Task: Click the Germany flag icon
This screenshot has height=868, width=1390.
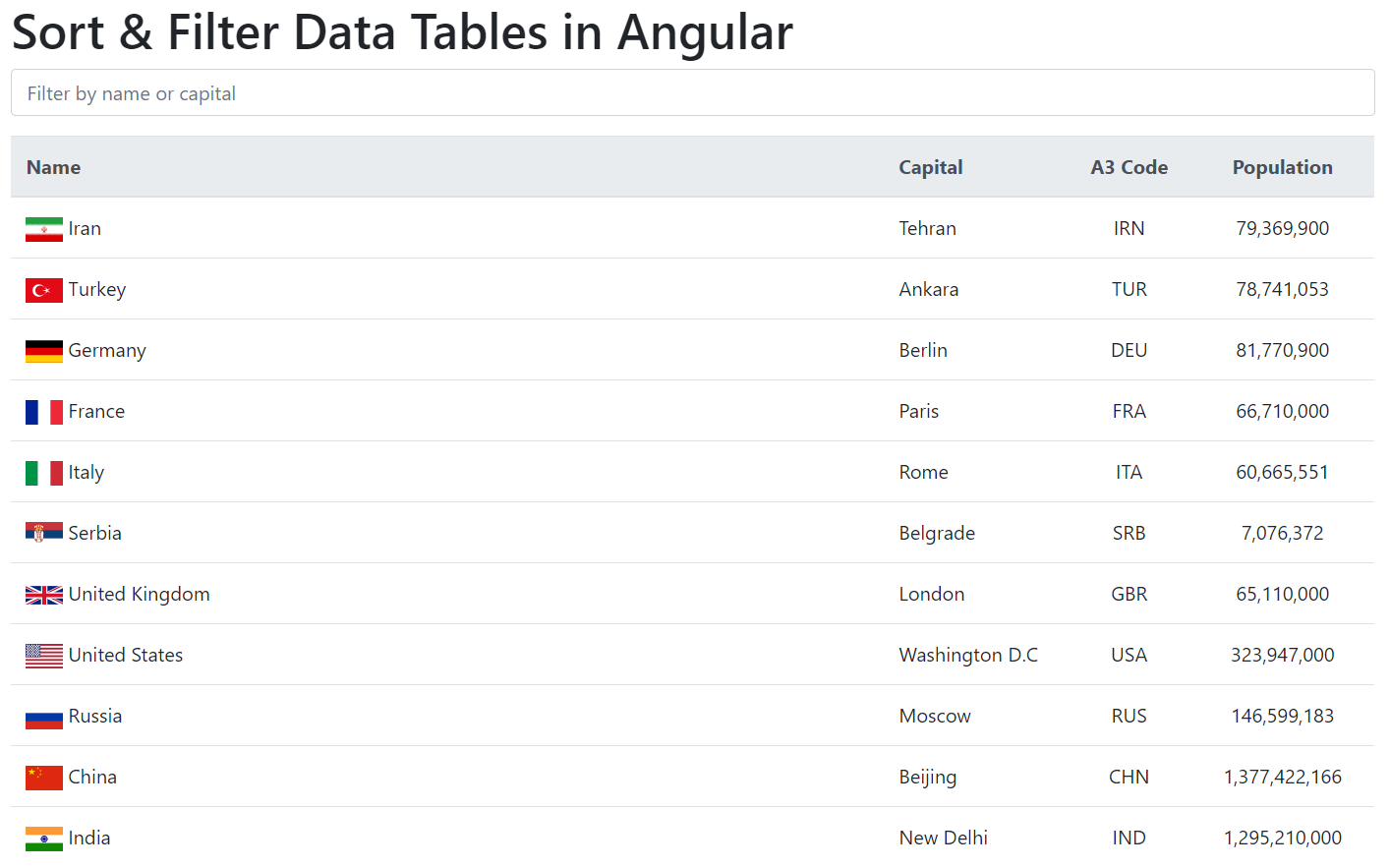Action: pyautogui.click(x=43, y=350)
